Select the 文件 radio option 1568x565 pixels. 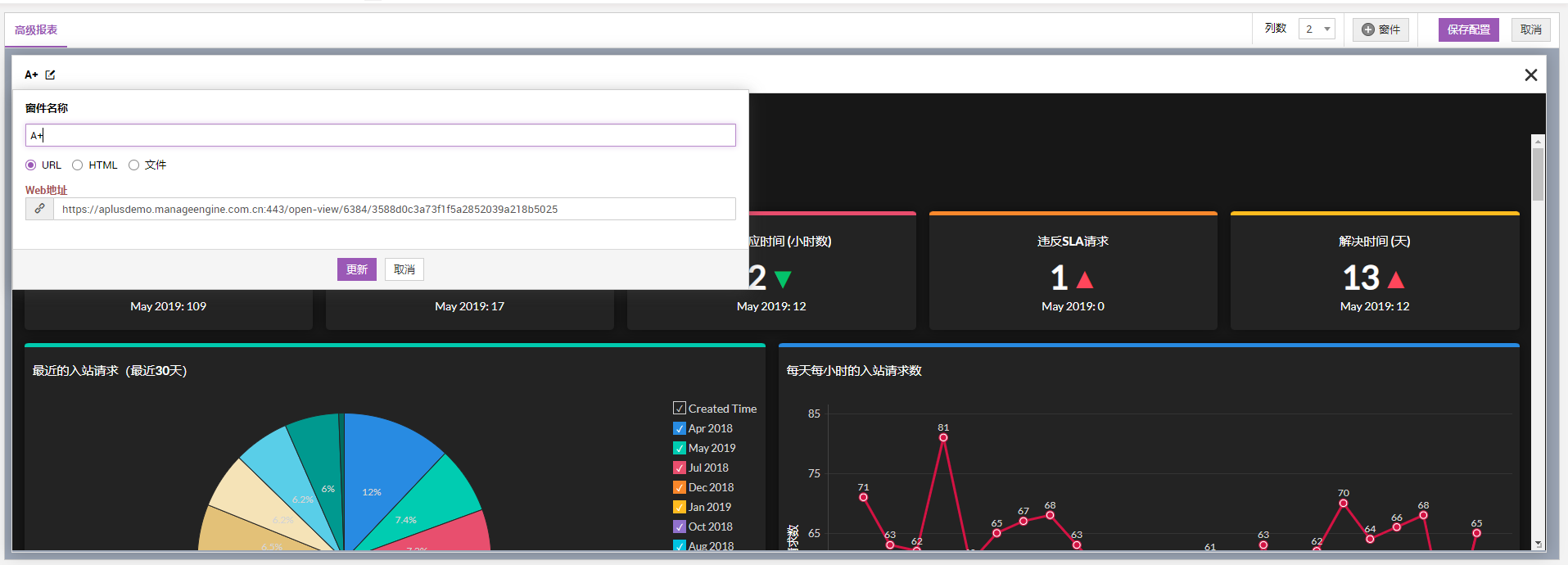[x=133, y=165]
